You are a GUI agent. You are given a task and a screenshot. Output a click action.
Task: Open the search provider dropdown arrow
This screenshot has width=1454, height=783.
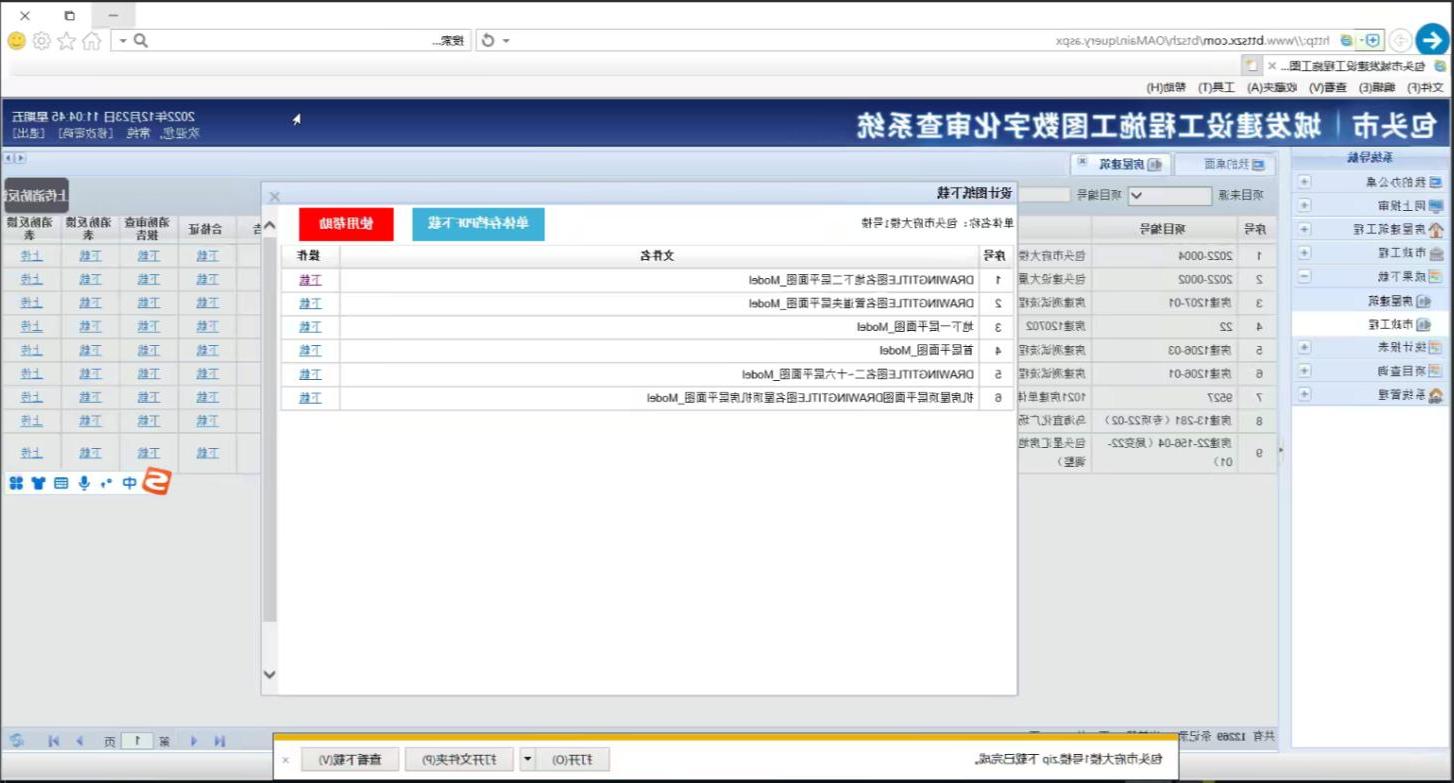[122, 41]
